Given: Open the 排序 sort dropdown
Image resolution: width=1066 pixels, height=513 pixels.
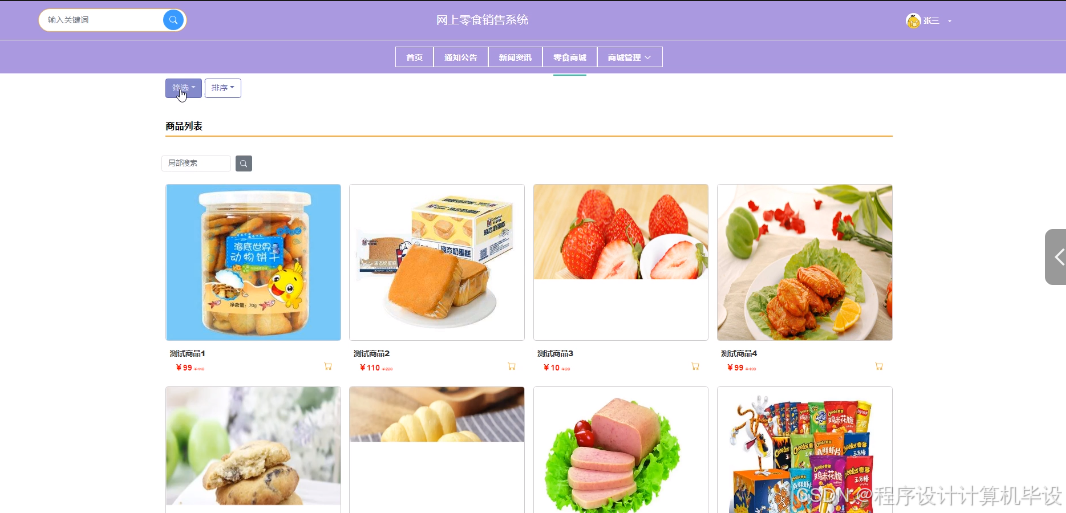Looking at the screenshot, I should (x=223, y=88).
